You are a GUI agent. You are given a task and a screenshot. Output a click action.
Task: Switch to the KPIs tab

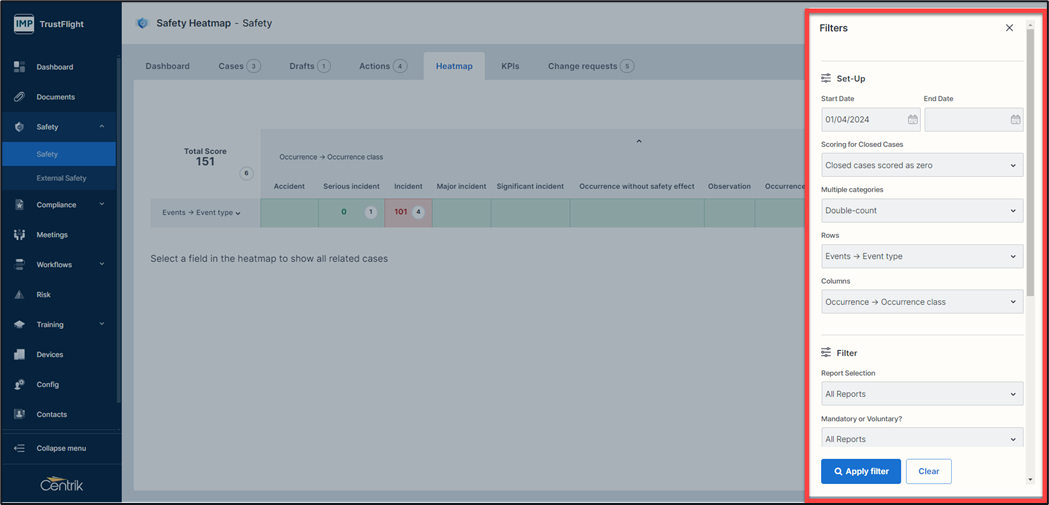(510, 66)
